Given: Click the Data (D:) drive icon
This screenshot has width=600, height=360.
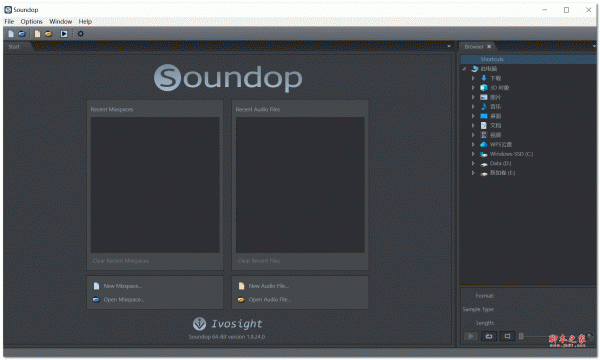Looking at the screenshot, I should point(484,164).
